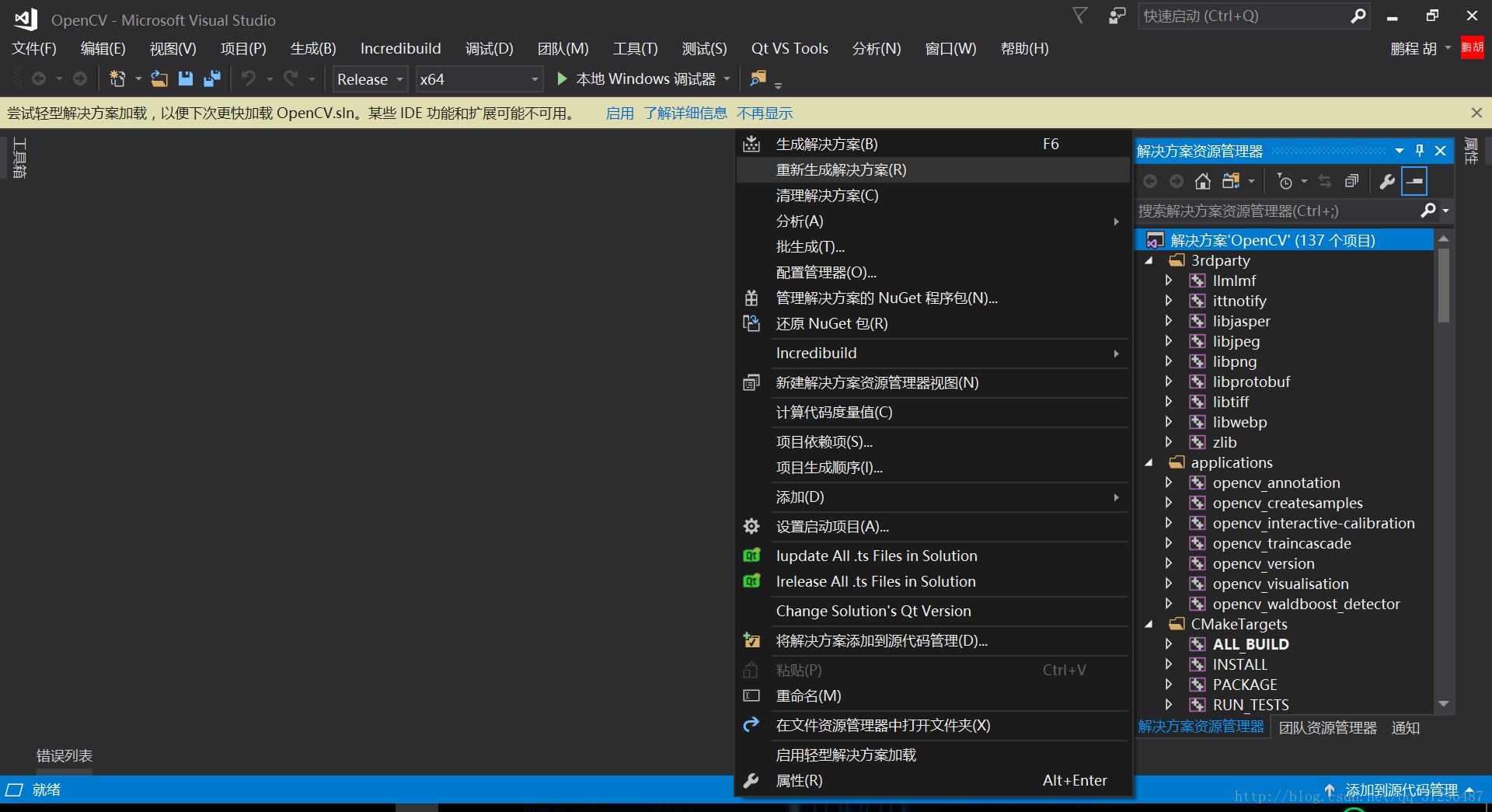The height and width of the screenshot is (812, 1492).
Task: Click the Save All toolbar icon
Action: point(211,78)
